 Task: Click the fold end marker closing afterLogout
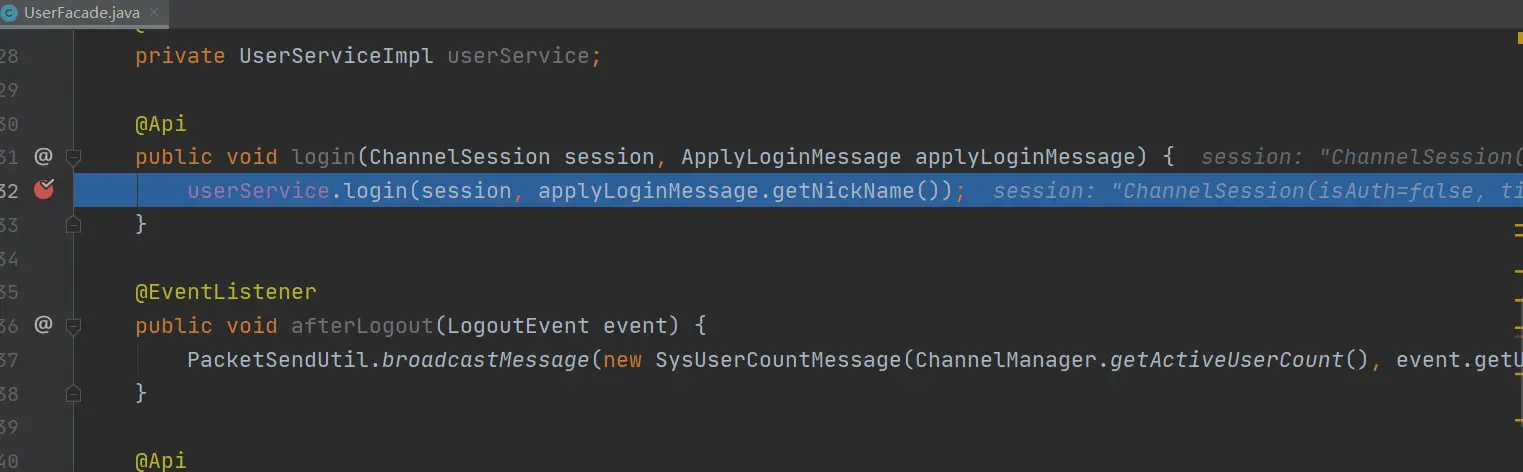click(72, 393)
